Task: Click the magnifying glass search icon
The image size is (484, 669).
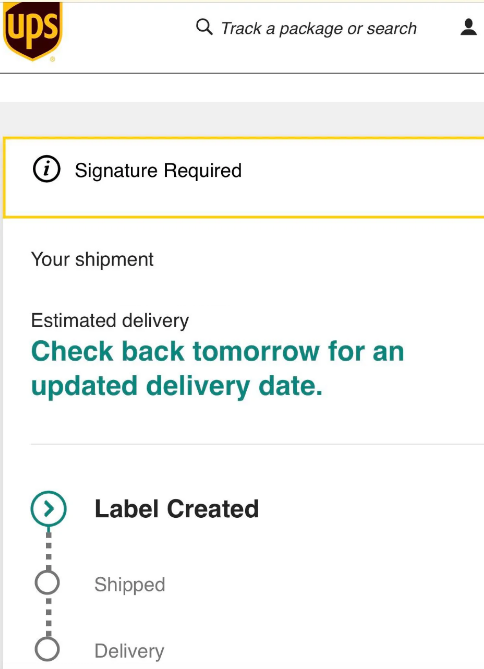Action: point(204,27)
